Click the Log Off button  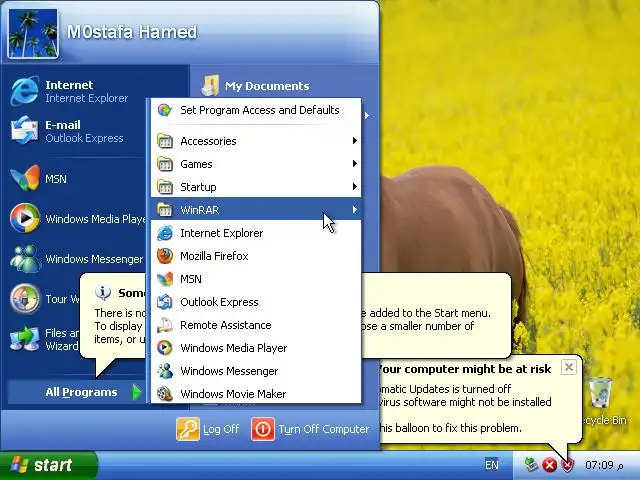tap(208, 429)
